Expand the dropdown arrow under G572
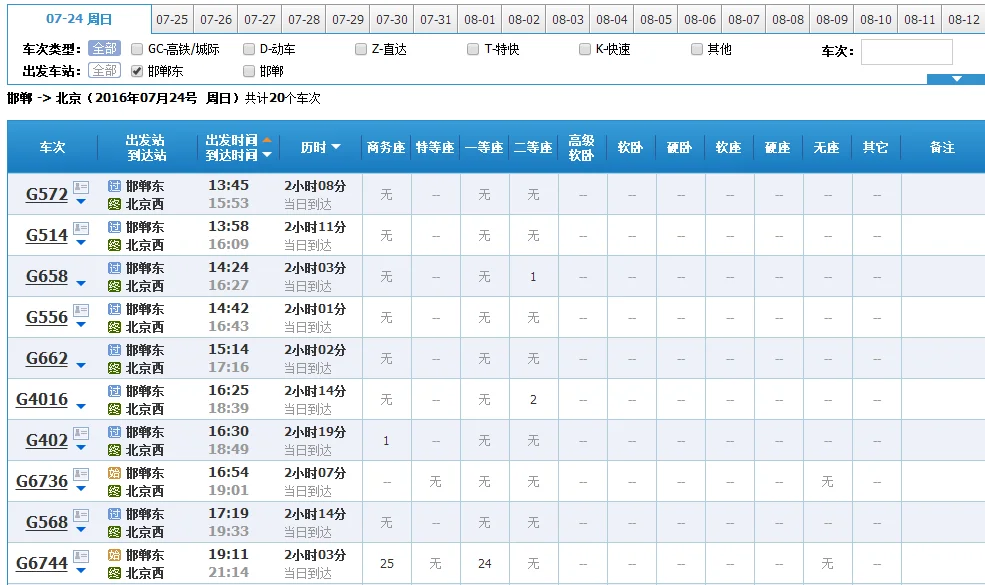 tap(80, 202)
